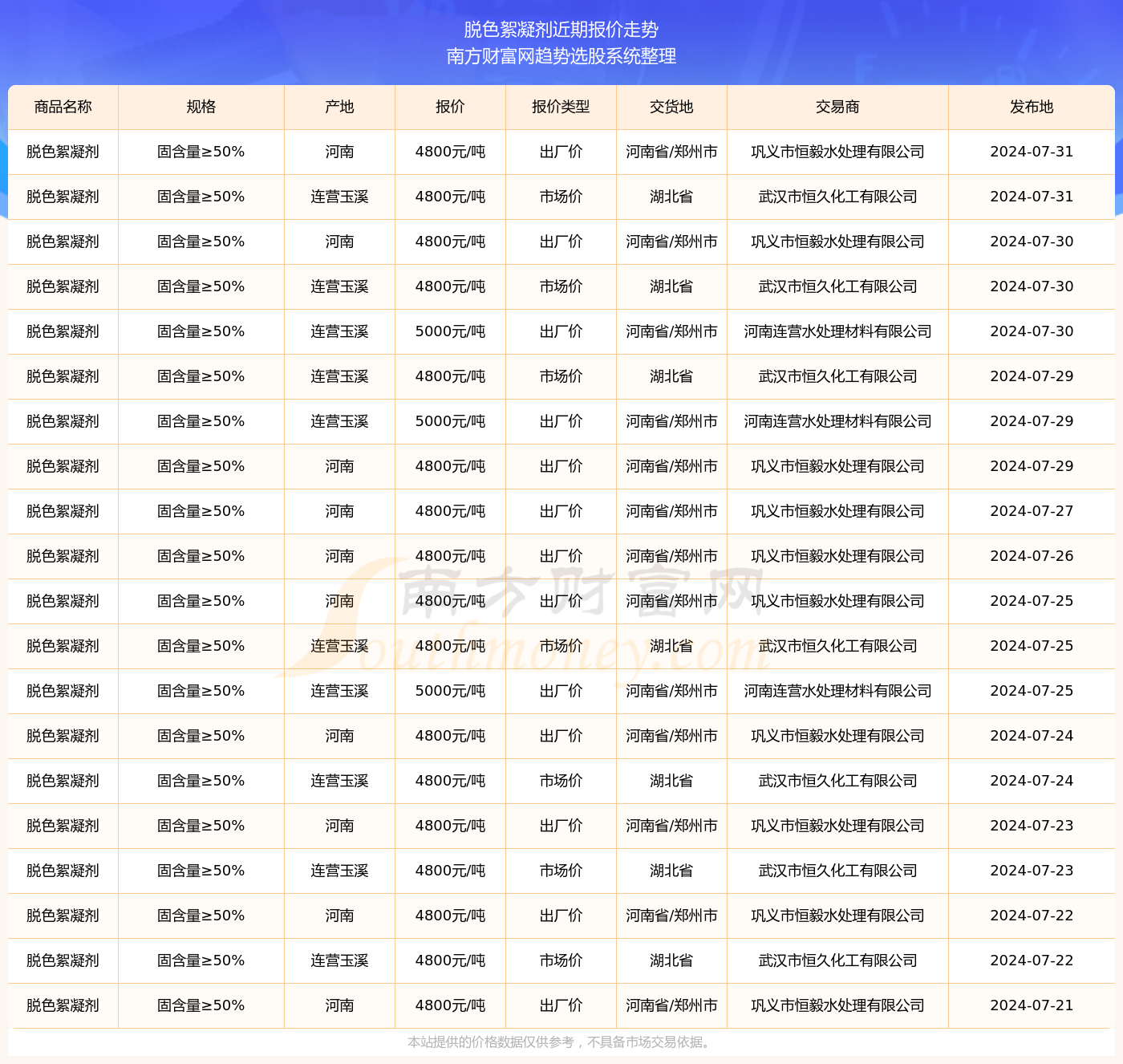Click 巩义市恒毅水处理有限公司 in the 2024-07-23 row
The width and height of the screenshot is (1123, 1064).
point(837,826)
